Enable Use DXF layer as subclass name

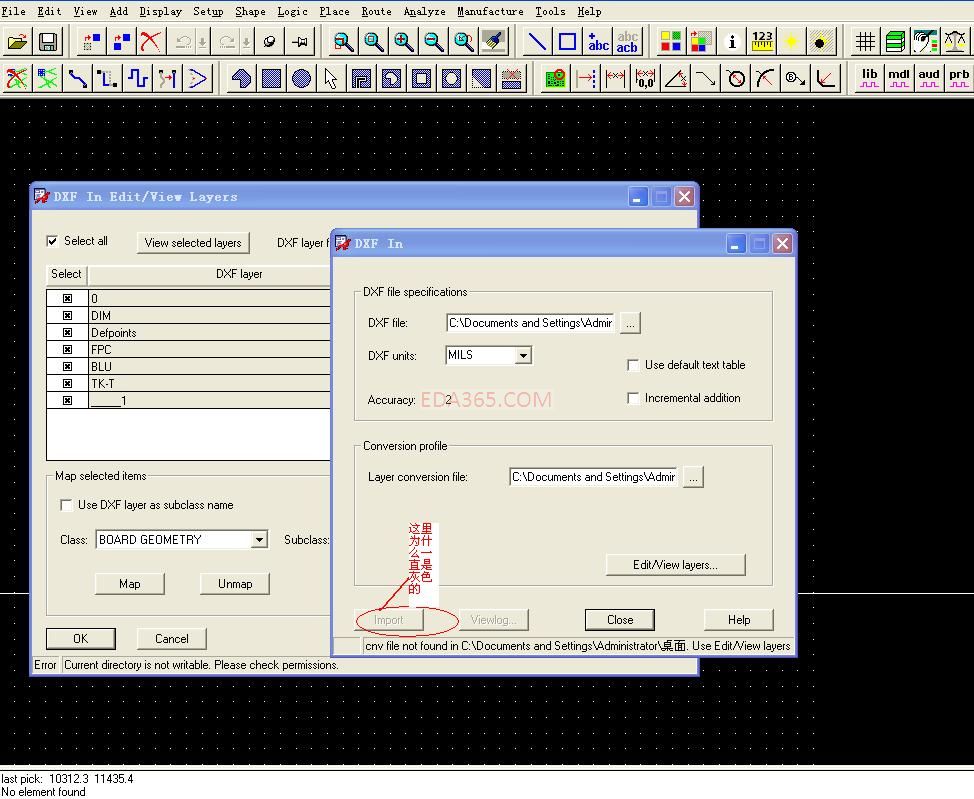click(x=66, y=505)
